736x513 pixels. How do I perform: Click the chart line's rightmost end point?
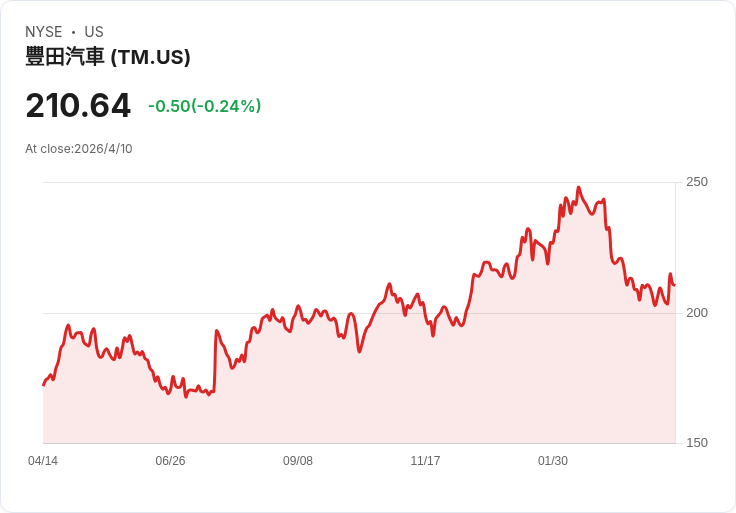coord(675,285)
